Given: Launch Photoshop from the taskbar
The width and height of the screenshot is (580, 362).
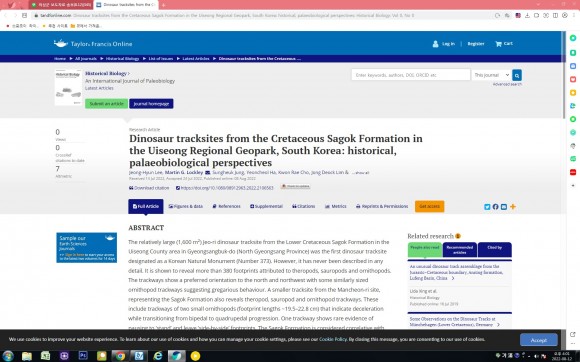Looking at the screenshot, I should [x=83, y=356].
